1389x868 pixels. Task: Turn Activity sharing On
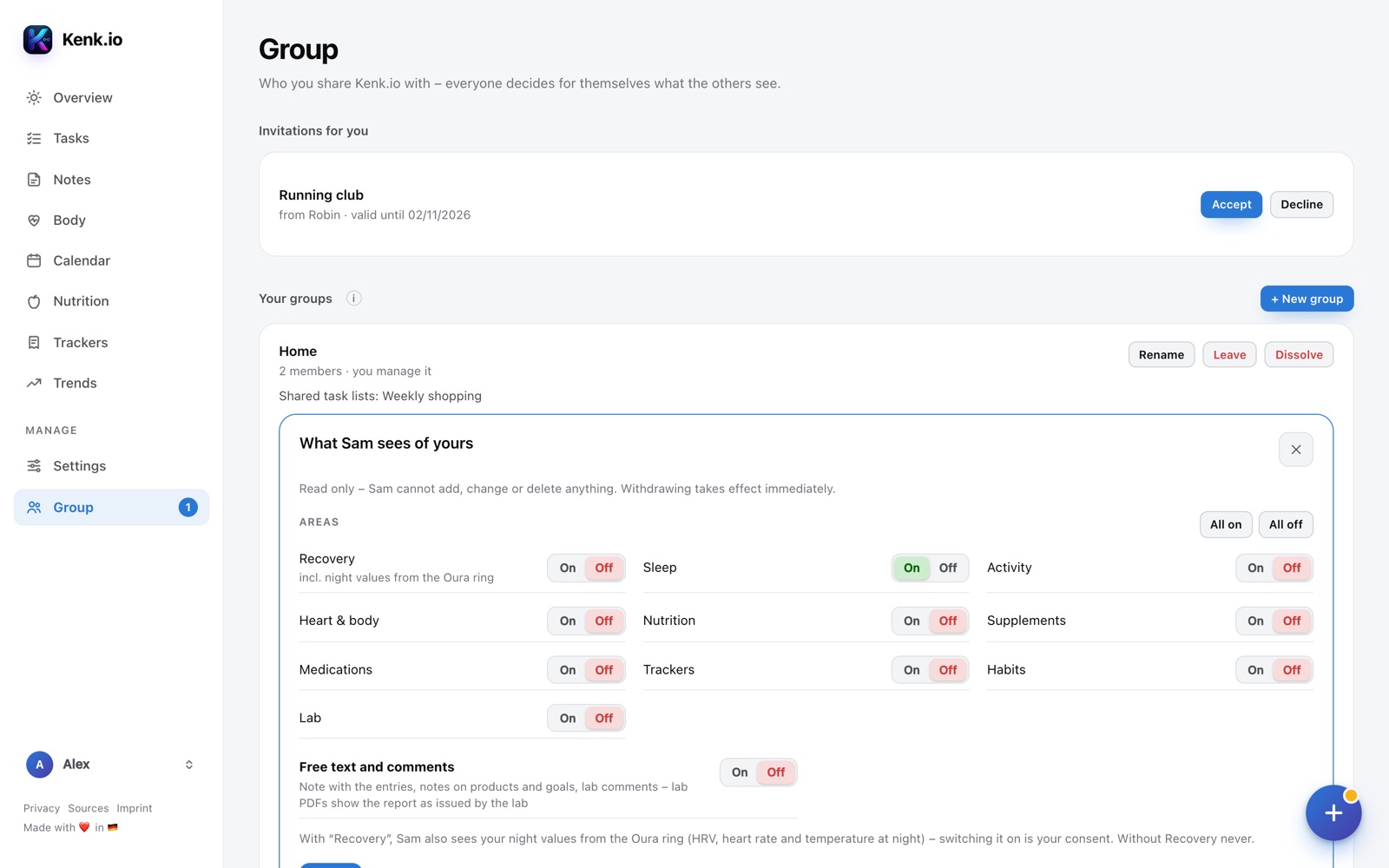point(1255,568)
